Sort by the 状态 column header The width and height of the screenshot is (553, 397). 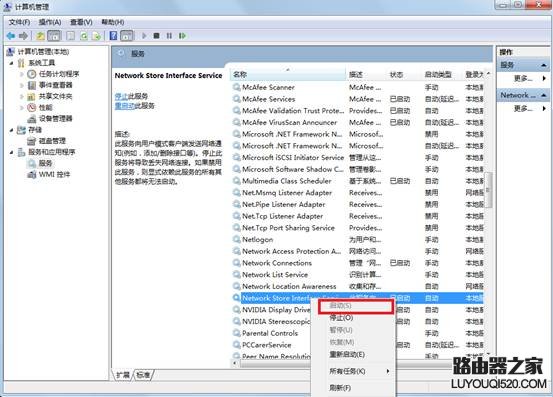(x=403, y=74)
